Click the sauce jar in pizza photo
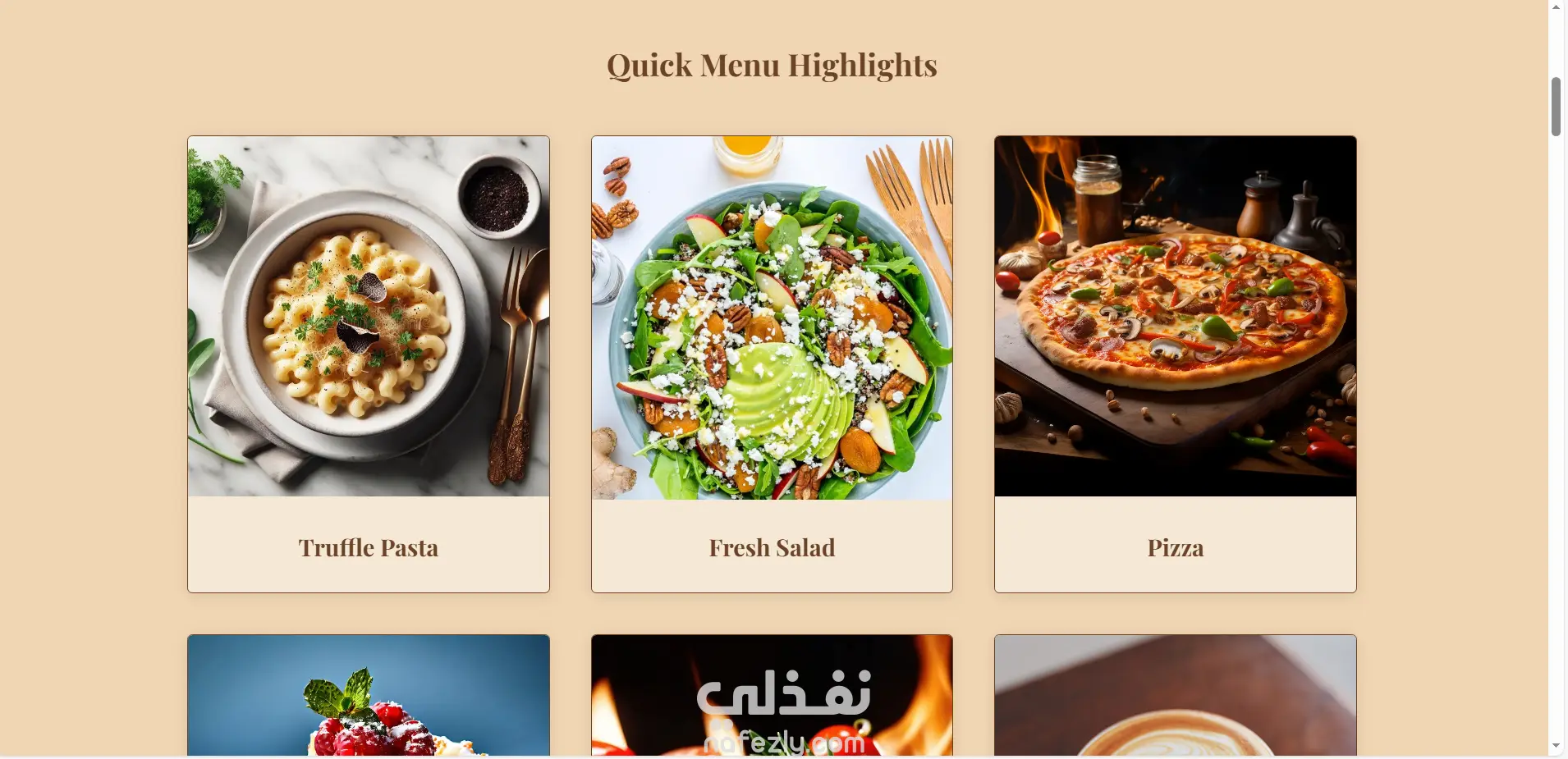Screen dimensions: 1568x759 pyautogui.click(x=1097, y=197)
